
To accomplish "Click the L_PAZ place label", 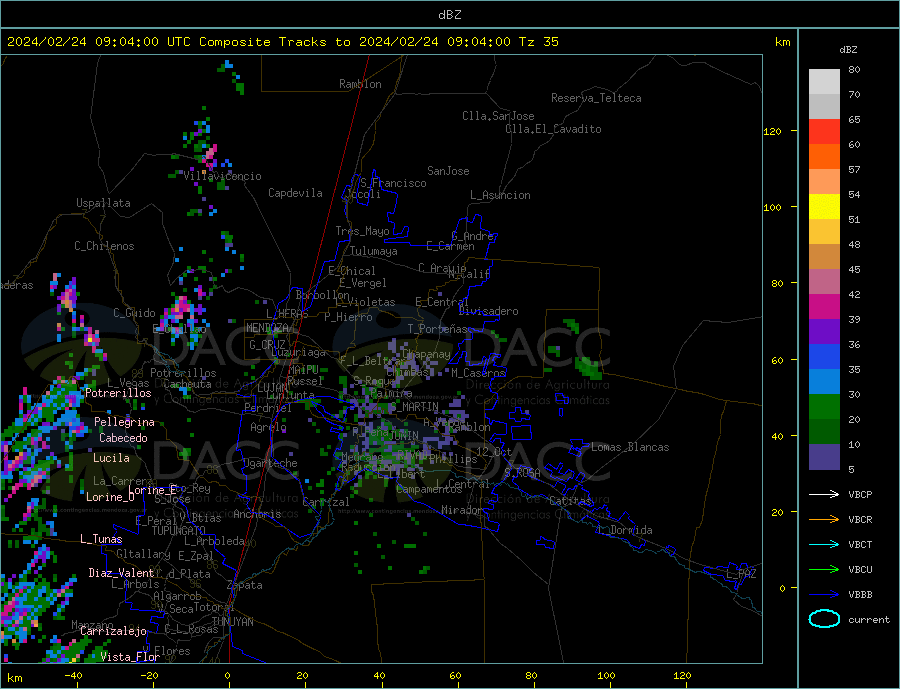I will coord(742,574).
